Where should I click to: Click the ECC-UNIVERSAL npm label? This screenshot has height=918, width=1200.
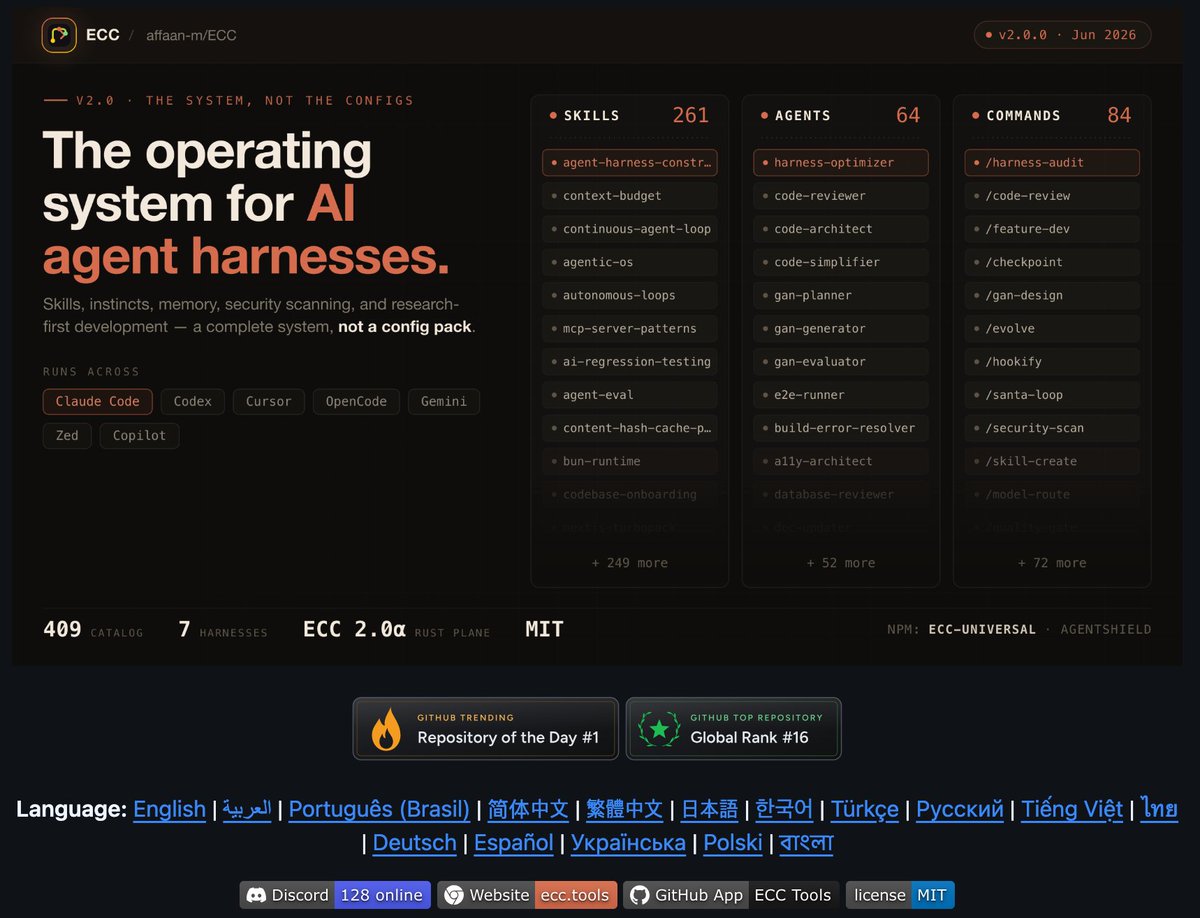(982, 629)
